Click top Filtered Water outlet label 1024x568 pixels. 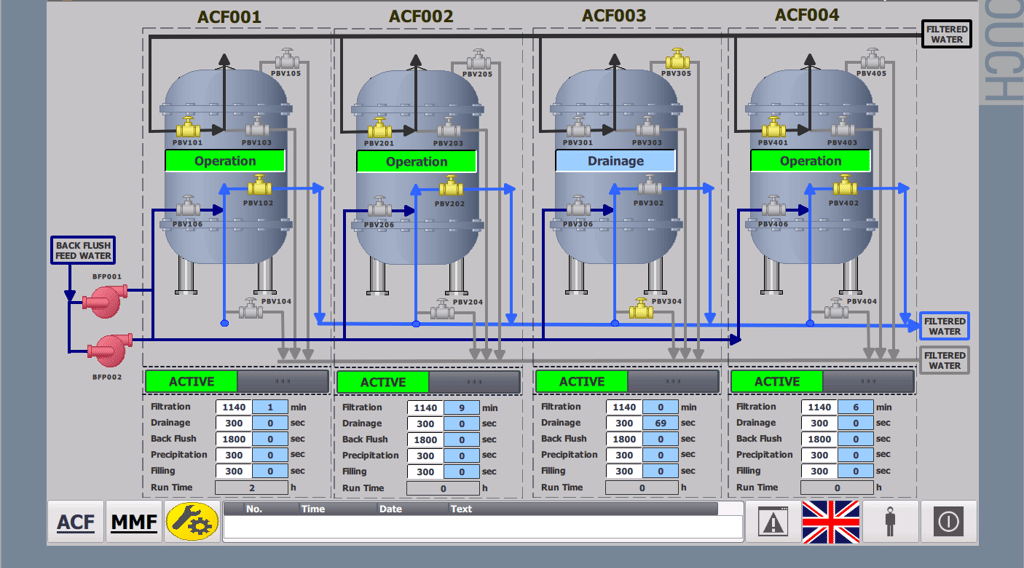946,34
